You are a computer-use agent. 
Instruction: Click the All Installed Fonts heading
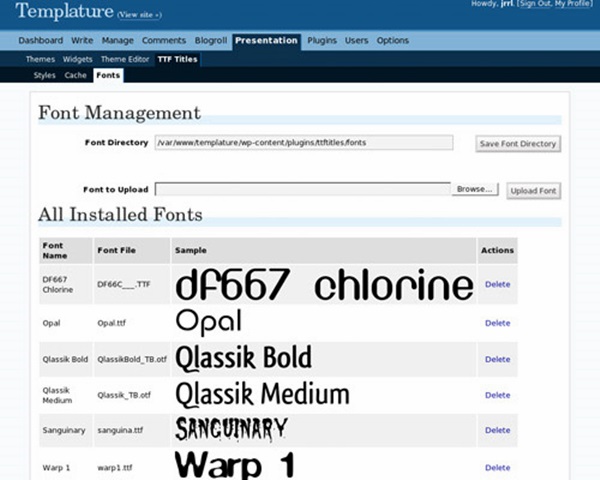pyautogui.click(x=120, y=214)
